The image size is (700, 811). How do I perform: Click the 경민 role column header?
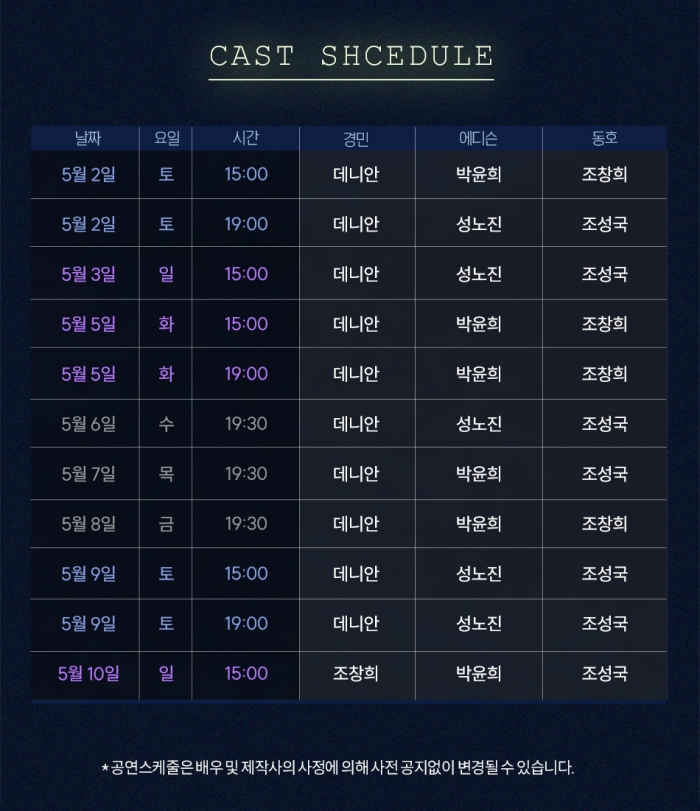pos(356,139)
